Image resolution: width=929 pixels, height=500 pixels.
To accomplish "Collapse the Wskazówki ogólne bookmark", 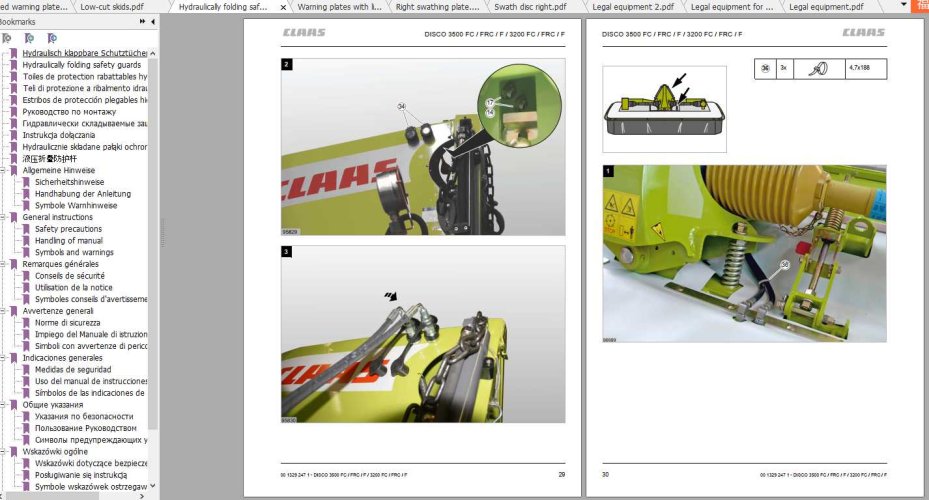I will coord(2,451).
